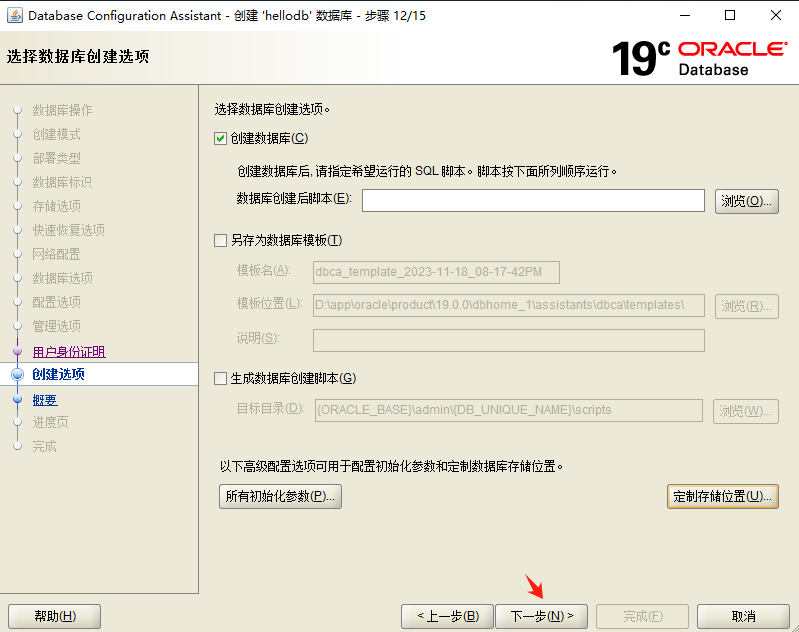799x632 pixels.
Task: Click the 网络配置 step in sidebar
Action: pos(56,254)
